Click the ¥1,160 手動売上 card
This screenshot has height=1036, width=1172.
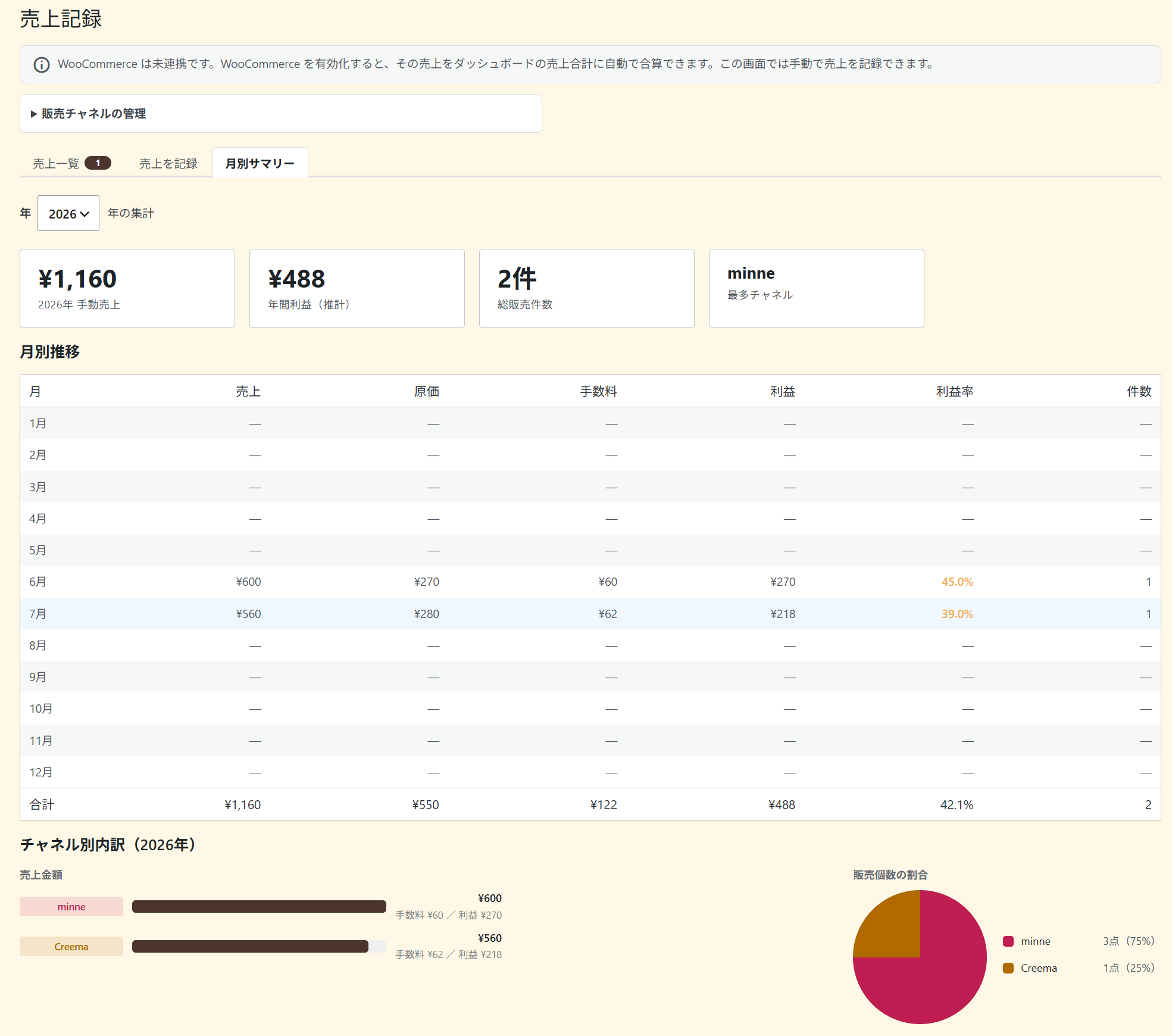[127, 288]
